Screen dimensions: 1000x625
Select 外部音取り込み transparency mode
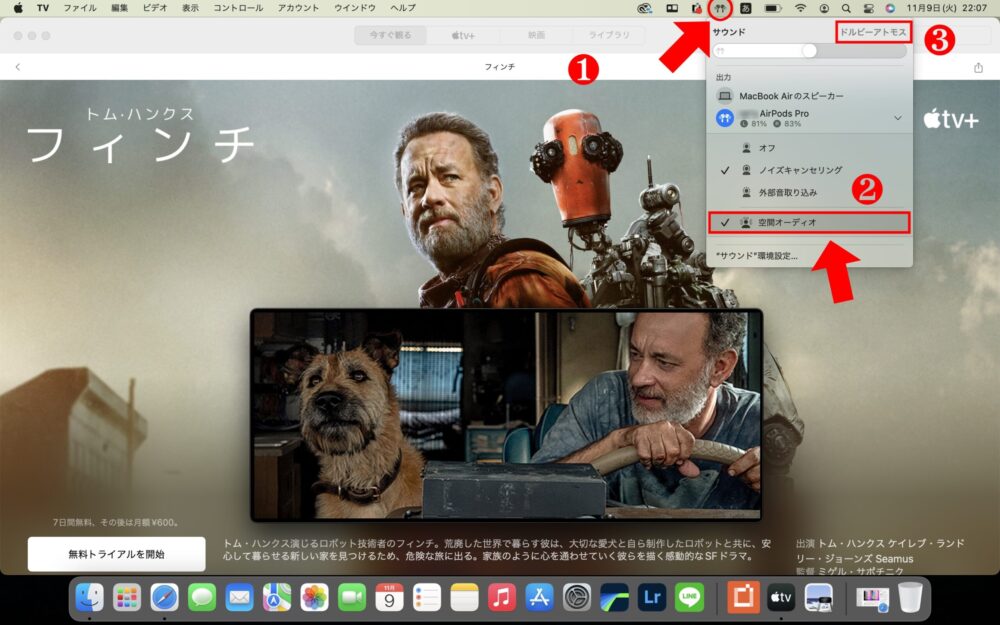[810, 193]
